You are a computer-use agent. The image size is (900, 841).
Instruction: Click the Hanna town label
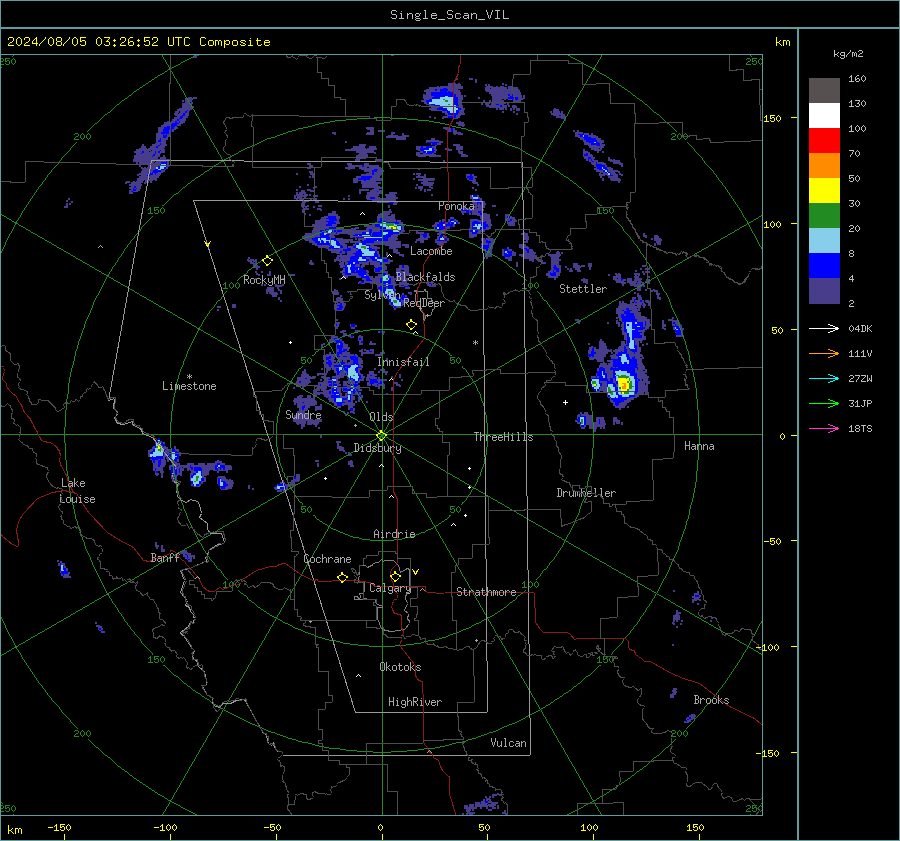pyautogui.click(x=699, y=446)
